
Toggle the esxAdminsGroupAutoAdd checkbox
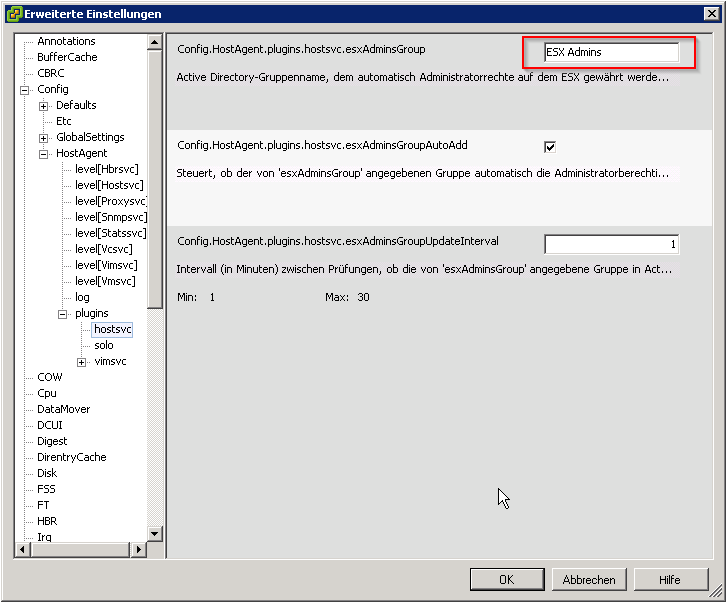550,147
